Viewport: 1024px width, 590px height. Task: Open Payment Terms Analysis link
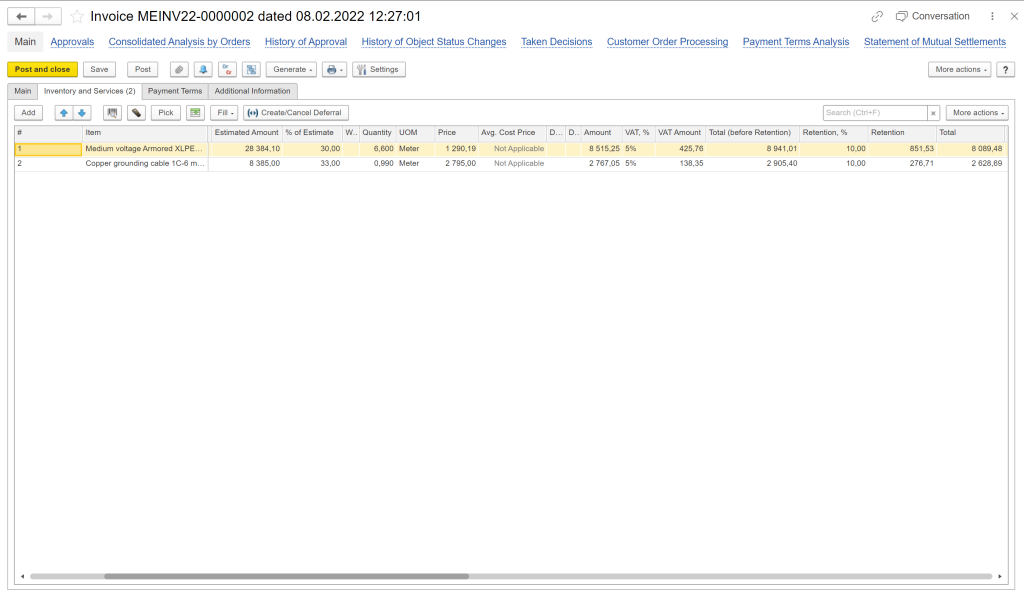tap(796, 42)
